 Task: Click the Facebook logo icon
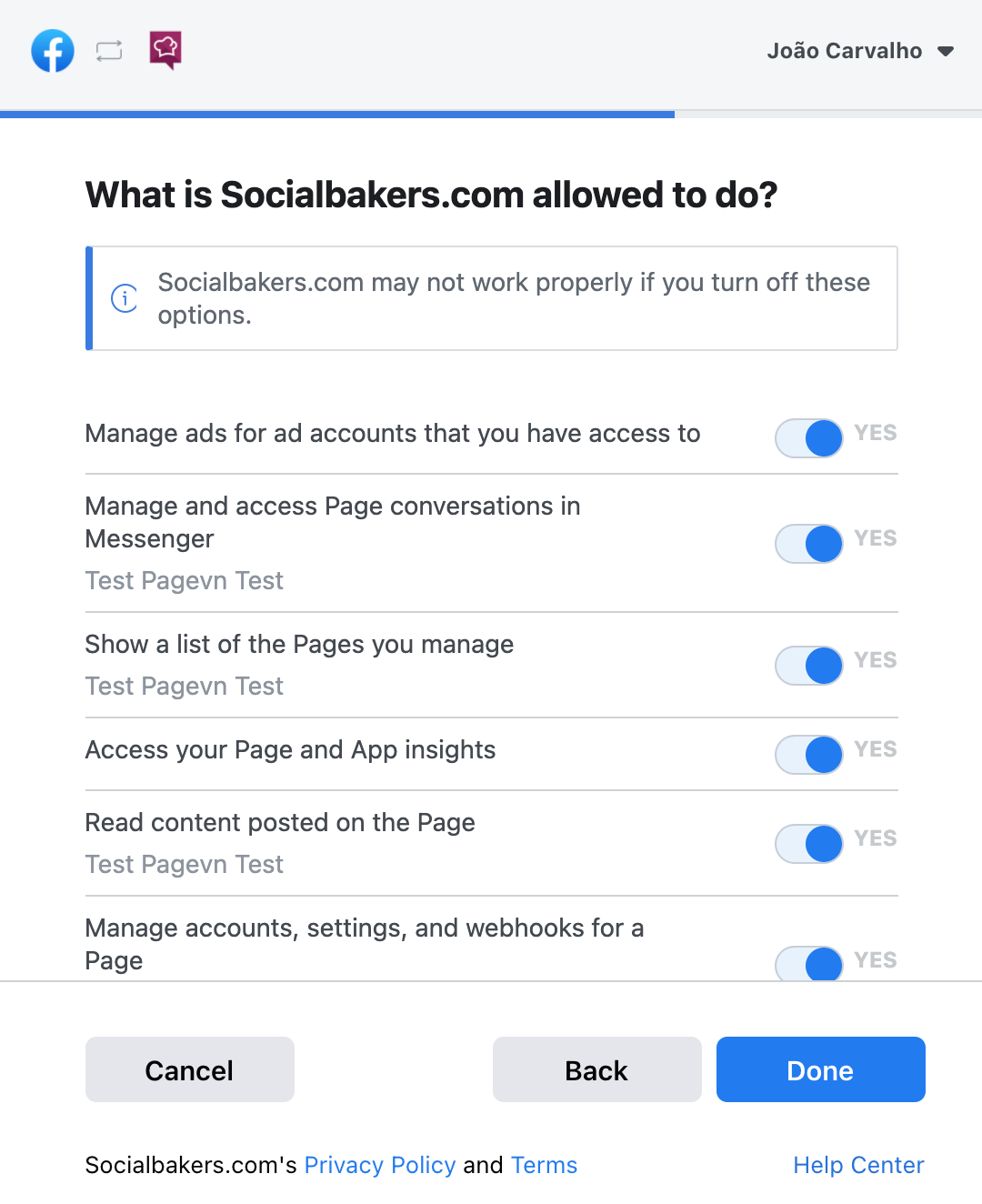(53, 51)
